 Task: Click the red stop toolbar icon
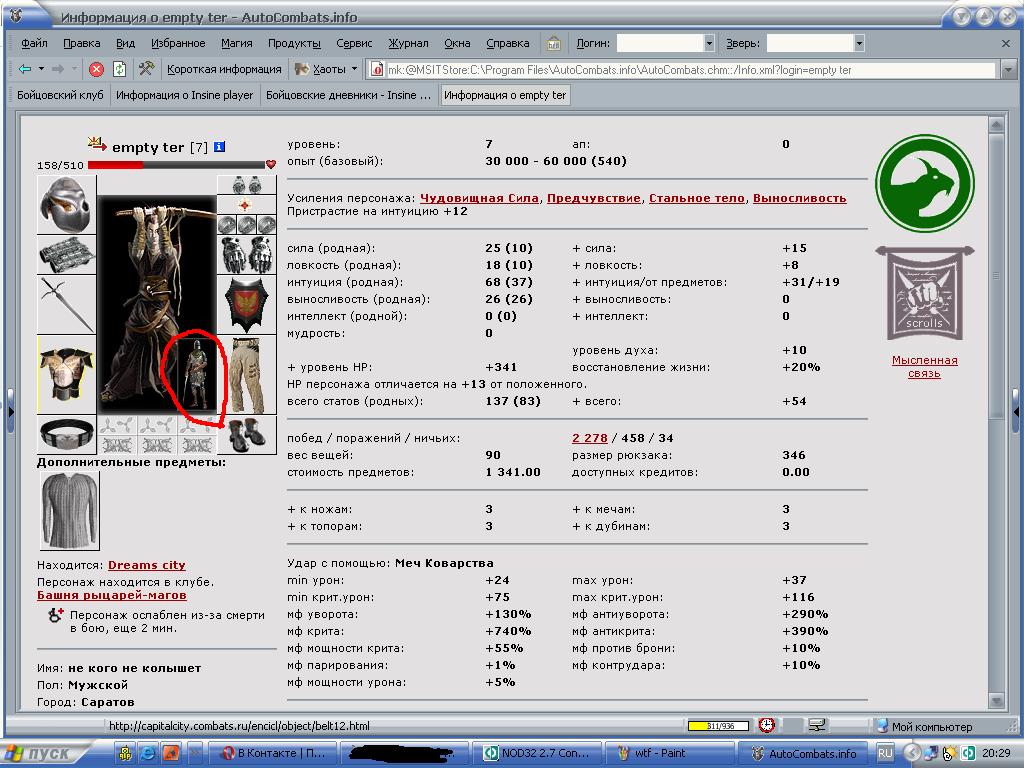pos(96,69)
